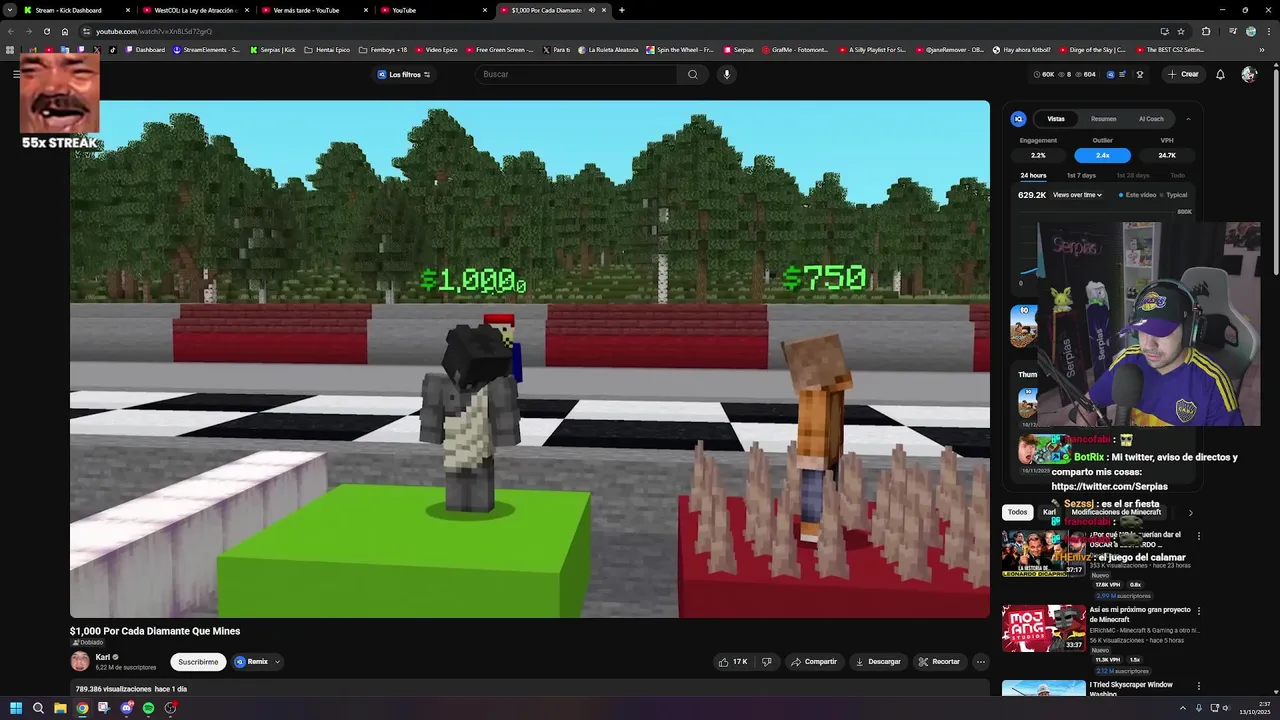
Task: Click the Suscribirme button
Action: click(198, 662)
